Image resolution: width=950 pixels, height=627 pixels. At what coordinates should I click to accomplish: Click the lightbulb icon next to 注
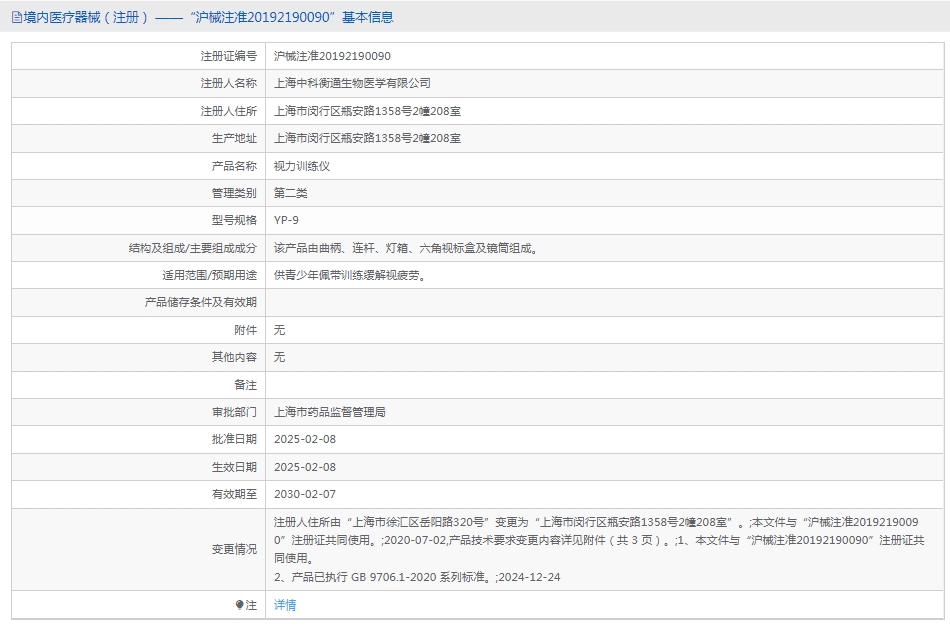[x=239, y=605]
